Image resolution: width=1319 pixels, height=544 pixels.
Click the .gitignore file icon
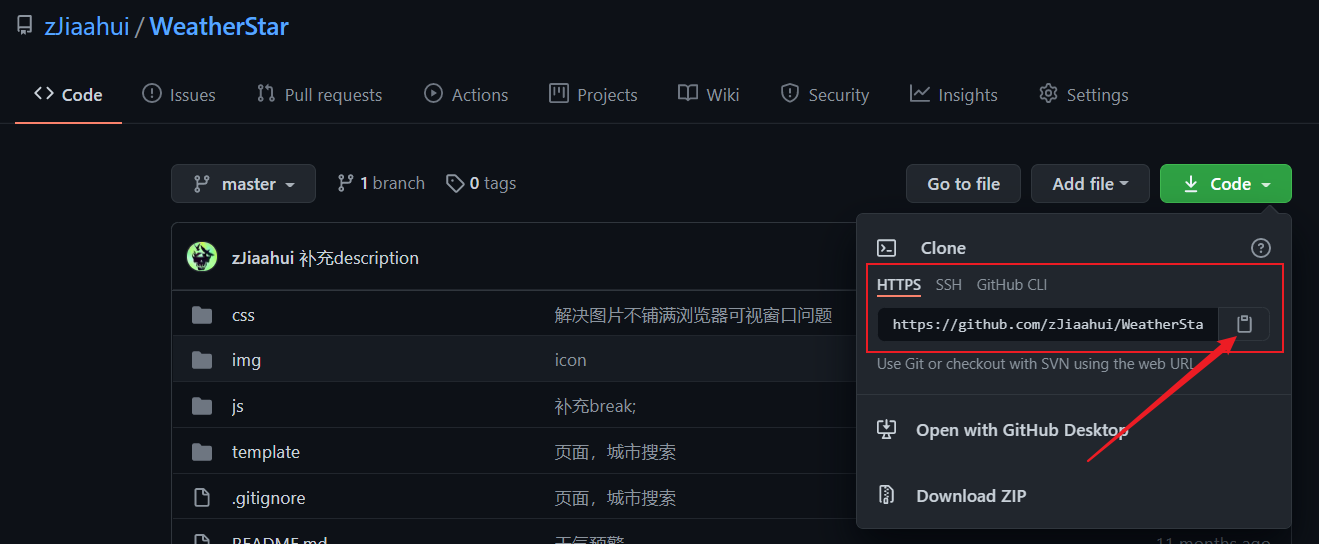(202, 498)
